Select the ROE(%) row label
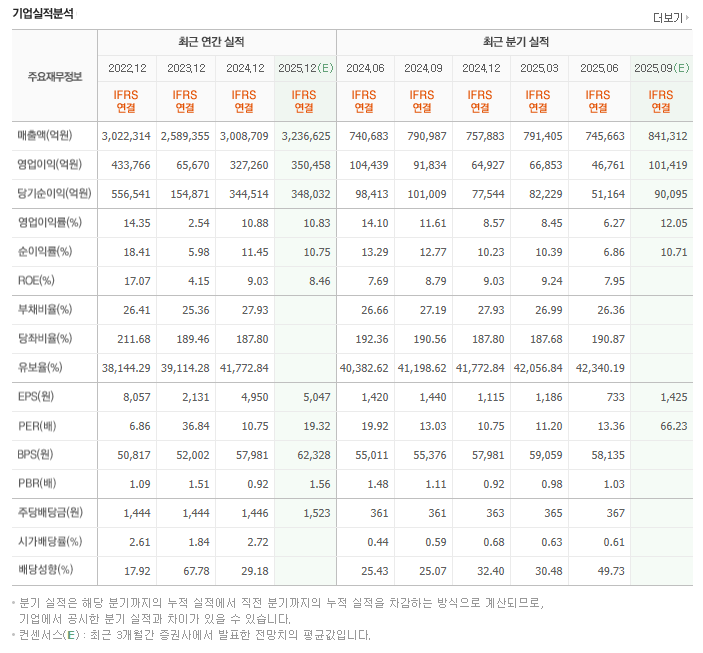Viewport: 703px width, 653px height. pos(39,281)
